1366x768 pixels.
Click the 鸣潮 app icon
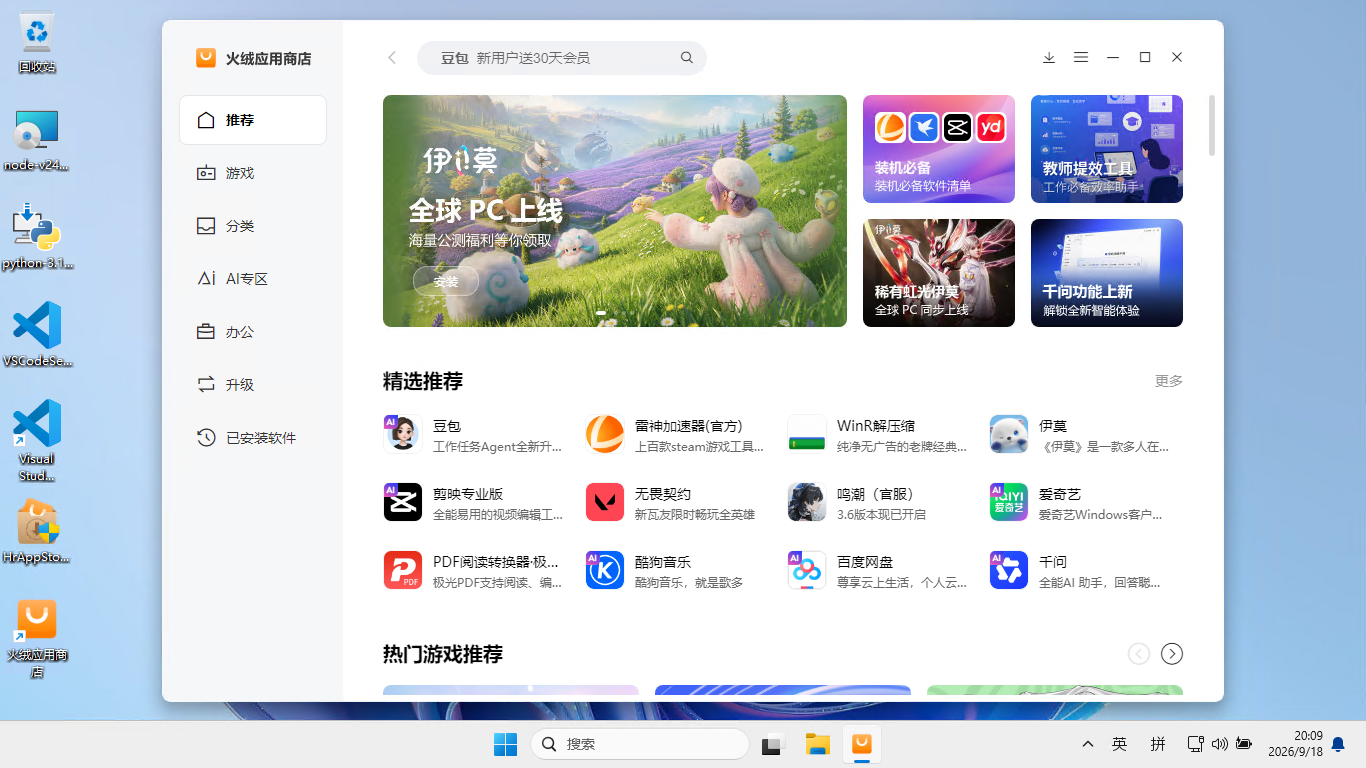pos(807,502)
